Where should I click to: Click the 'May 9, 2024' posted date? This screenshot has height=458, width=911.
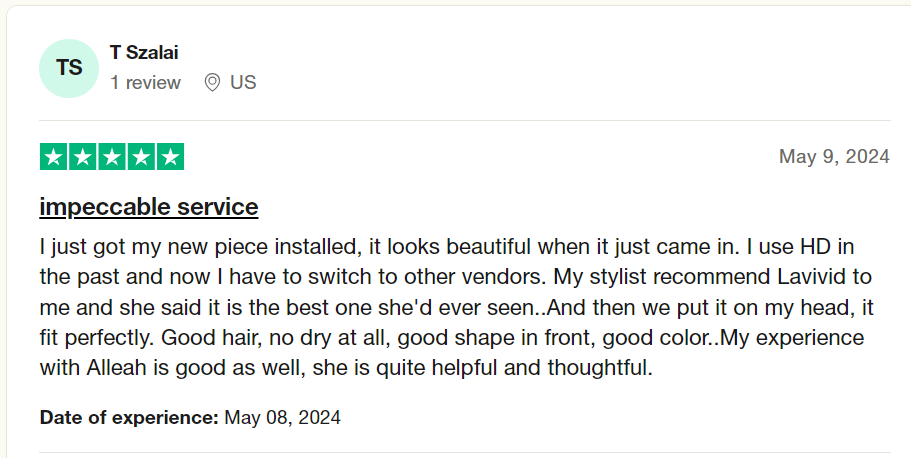point(834,156)
